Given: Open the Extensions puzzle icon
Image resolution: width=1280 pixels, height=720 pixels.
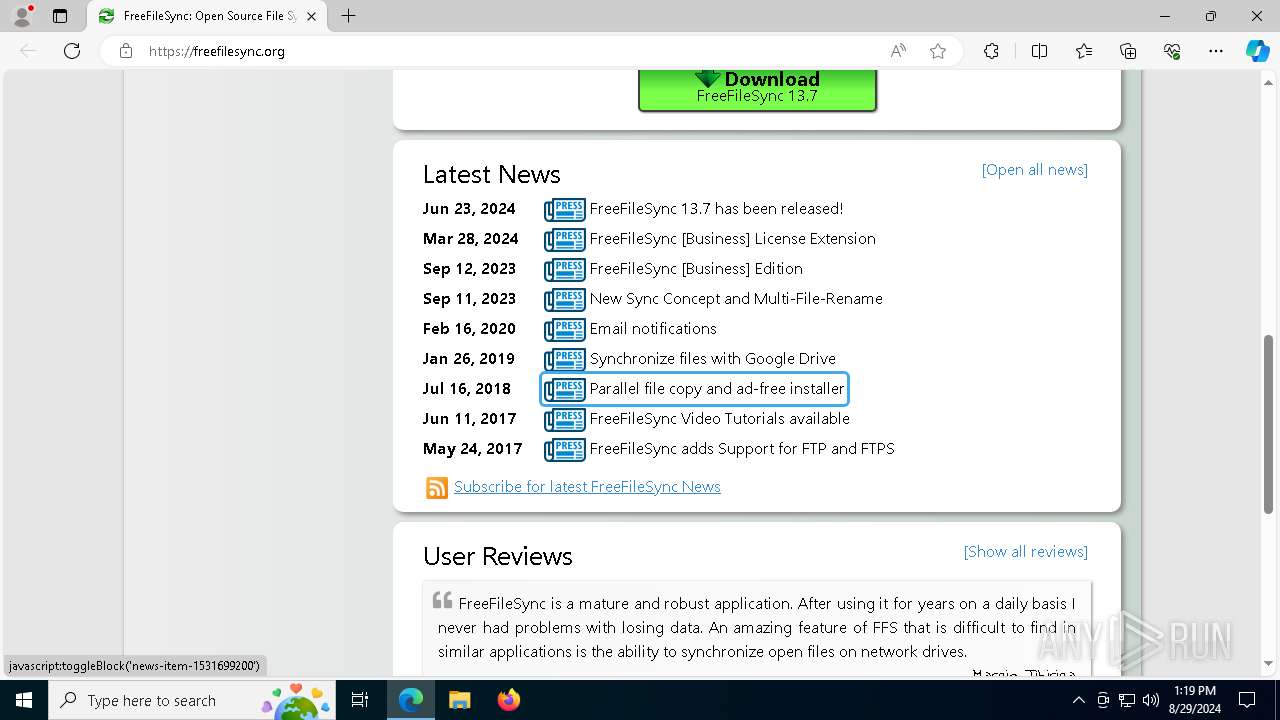Looking at the screenshot, I should (x=991, y=51).
